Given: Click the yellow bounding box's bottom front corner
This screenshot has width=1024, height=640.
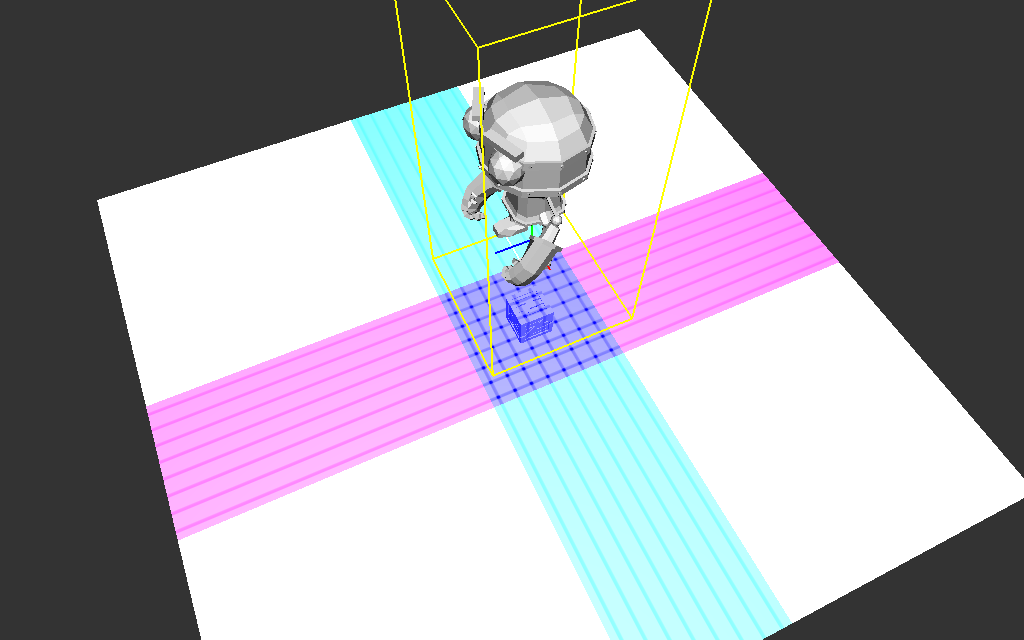Looking at the screenshot, I should click(x=490, y=373).
